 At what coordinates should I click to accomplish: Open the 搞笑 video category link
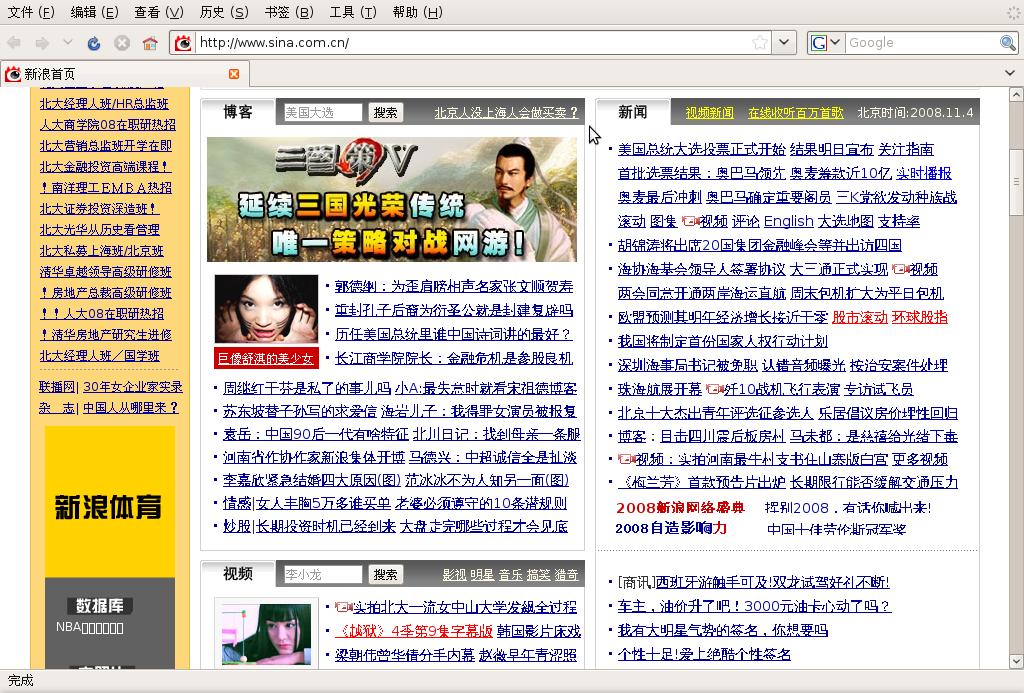click(x=538, y=575)
